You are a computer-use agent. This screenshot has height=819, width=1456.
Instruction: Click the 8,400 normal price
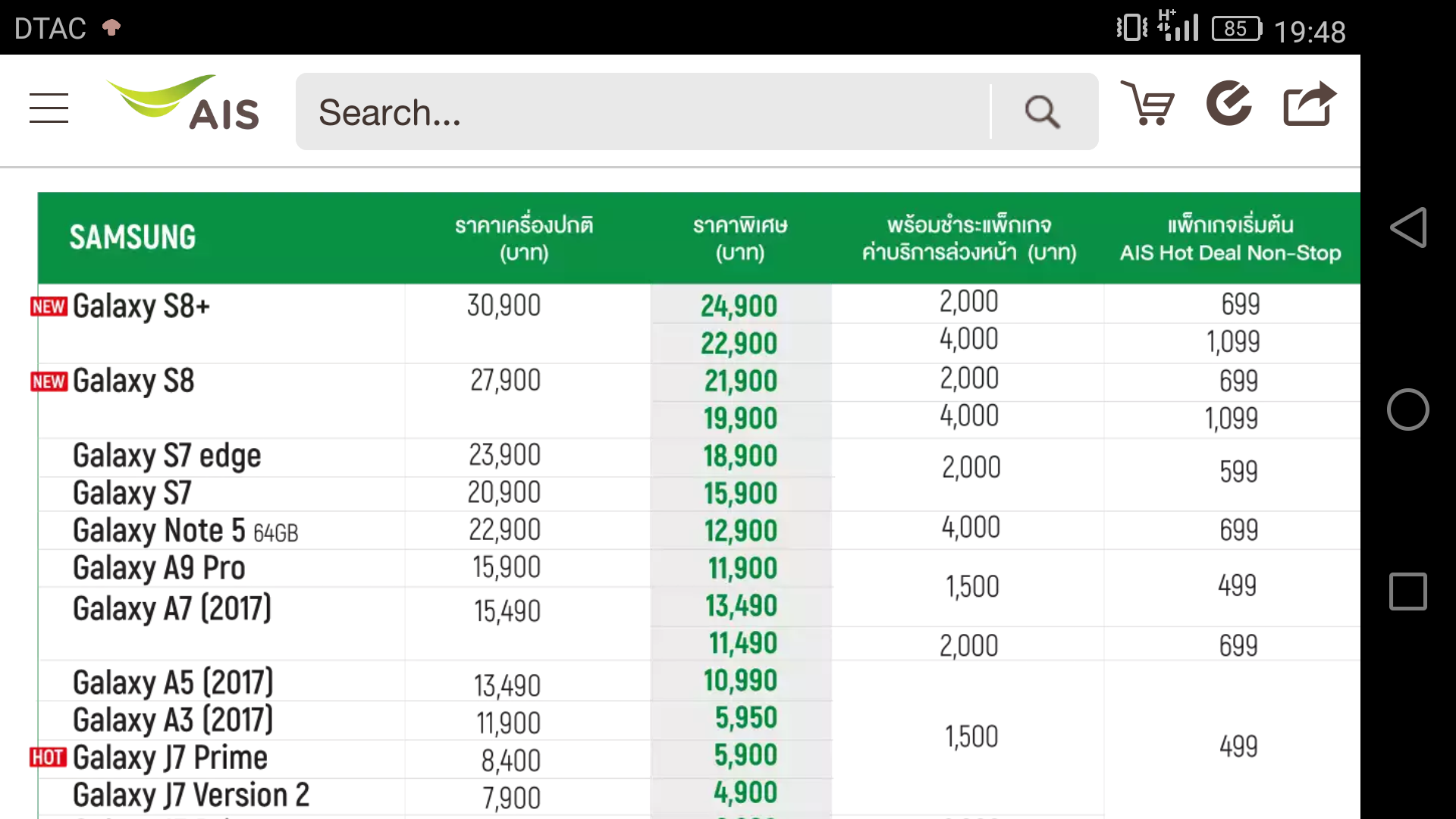[511, 761]
